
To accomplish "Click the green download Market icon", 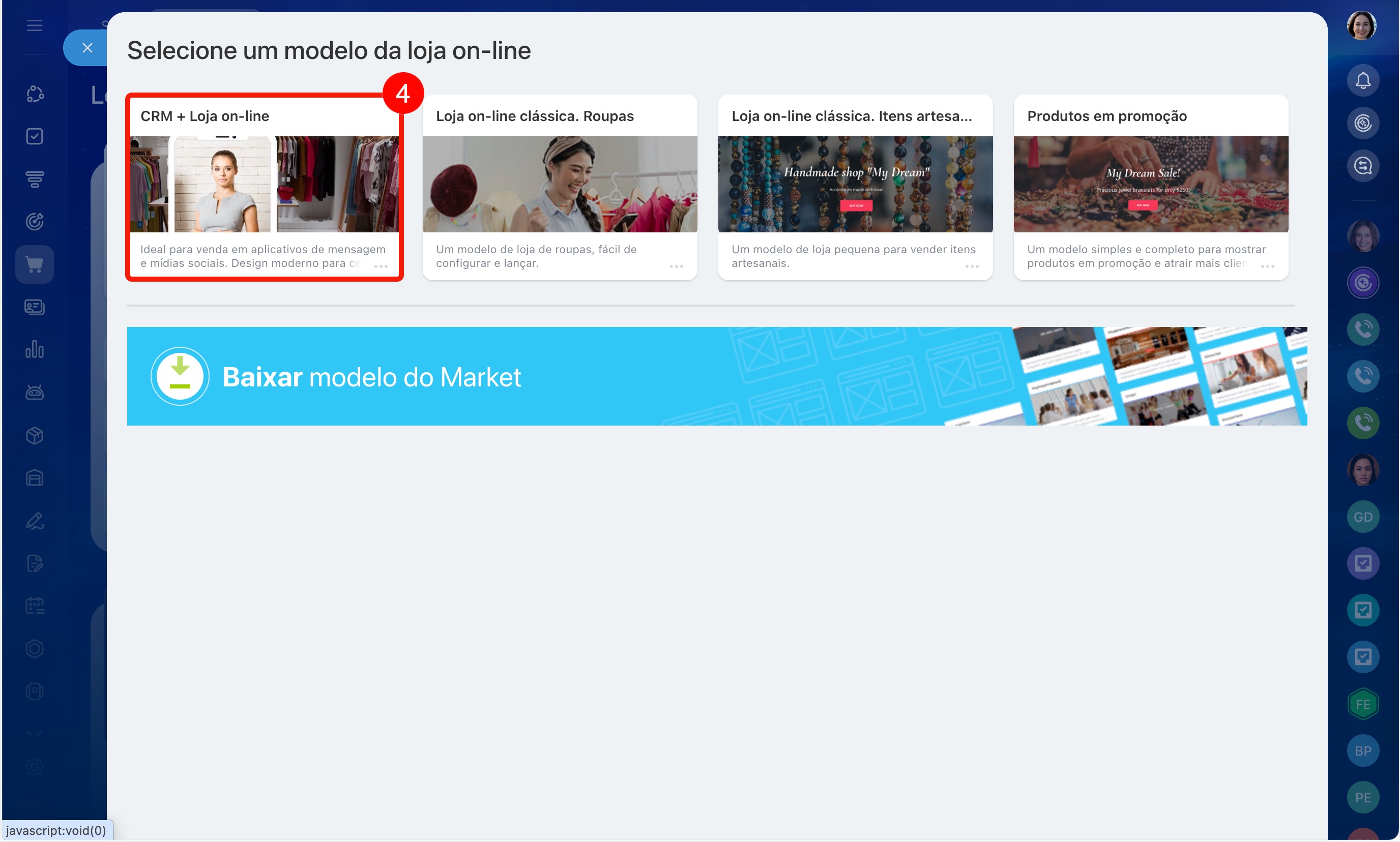I will tap(180, 376).
